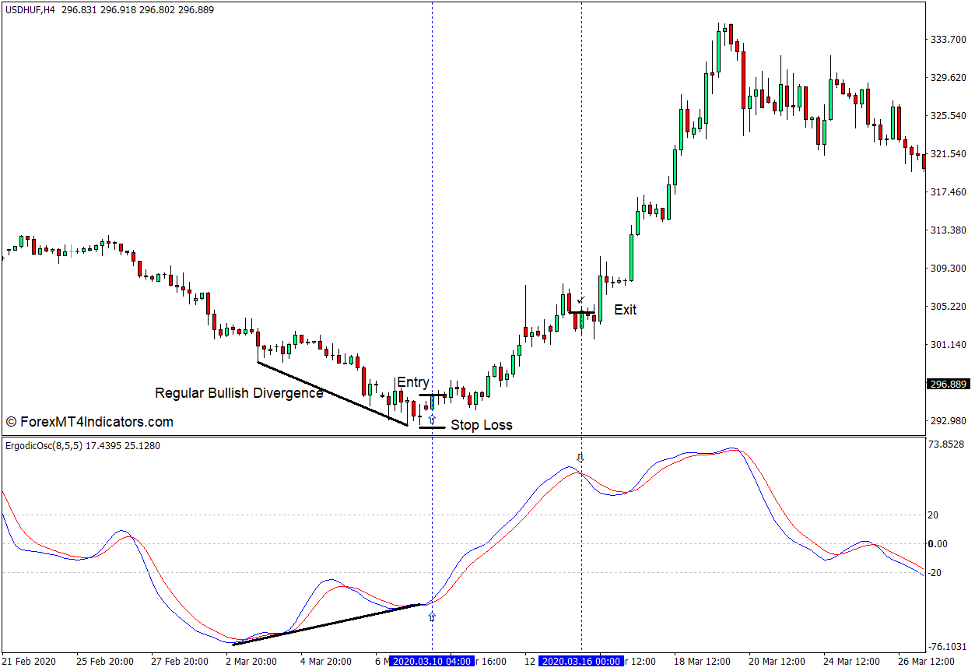The image size is (977, 672).
Task: Click the up arrow marker near the Stop Loss line
Action: [432, 420]
